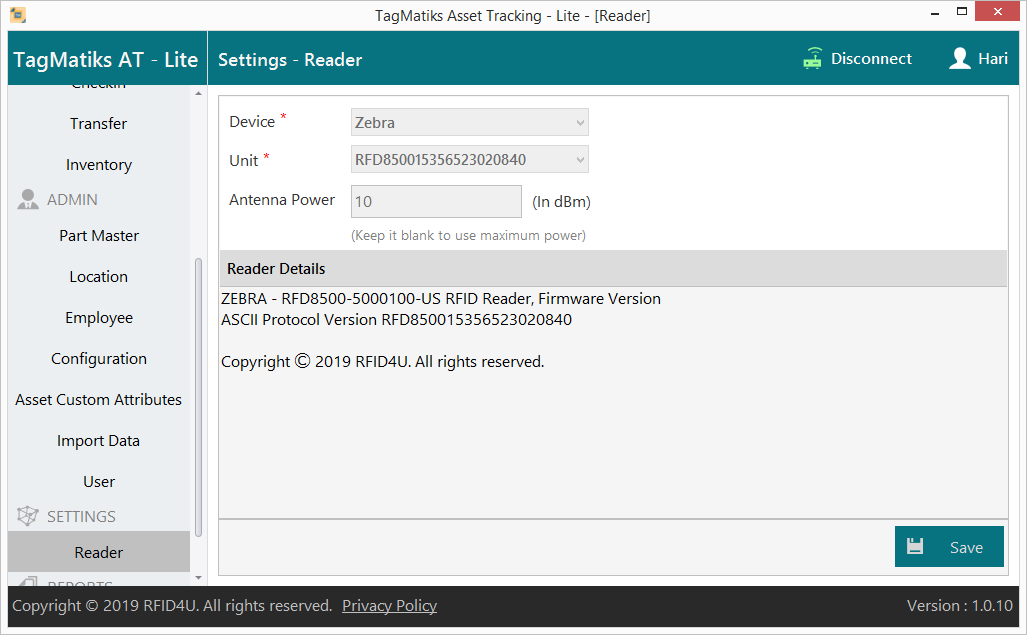
Task: Click the TagMatiks app icon in title bar
Action: (x=17, y=15)
